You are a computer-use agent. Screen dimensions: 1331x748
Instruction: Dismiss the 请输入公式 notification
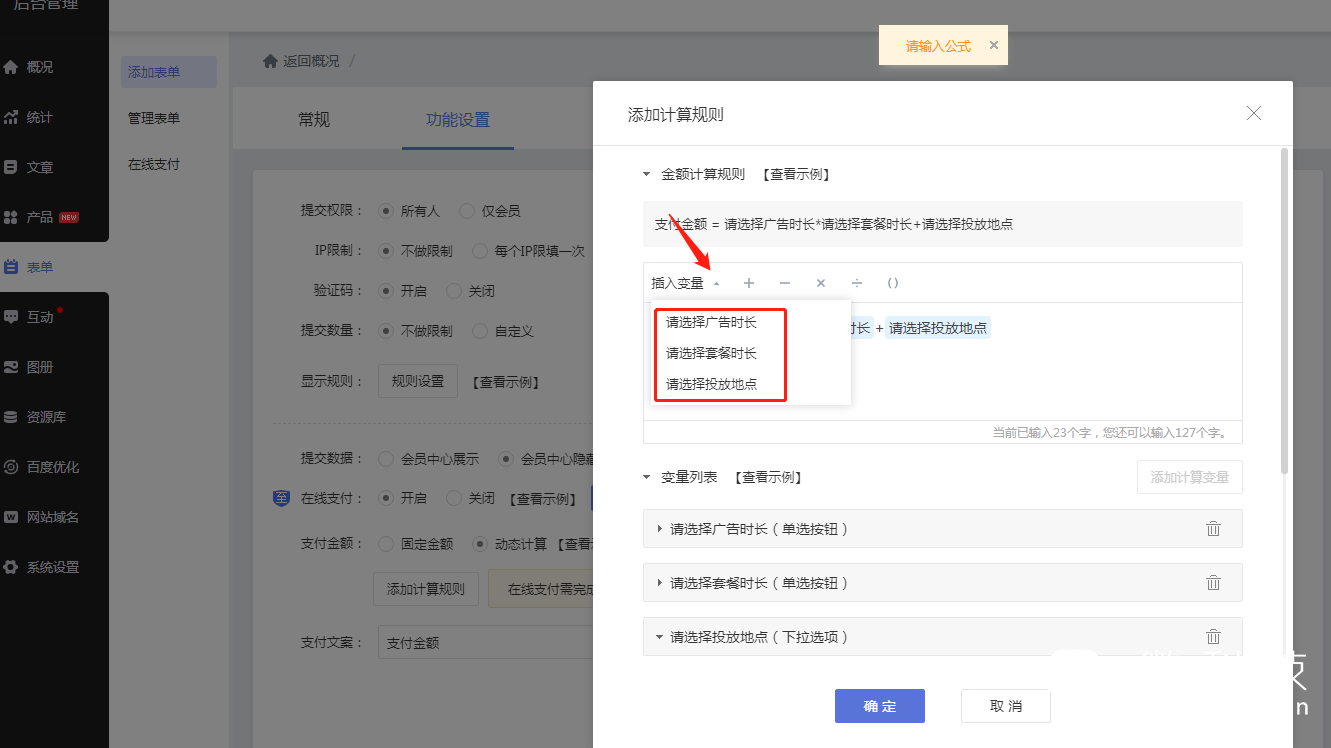click(993, 45)
